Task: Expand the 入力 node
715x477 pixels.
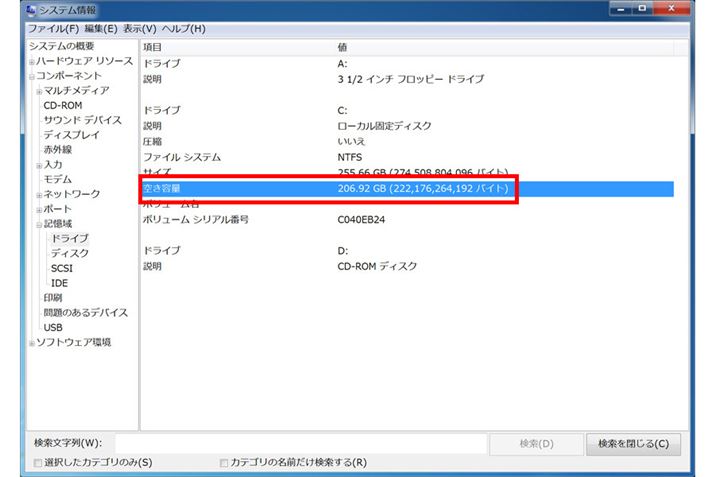Action: pos(39,166)
